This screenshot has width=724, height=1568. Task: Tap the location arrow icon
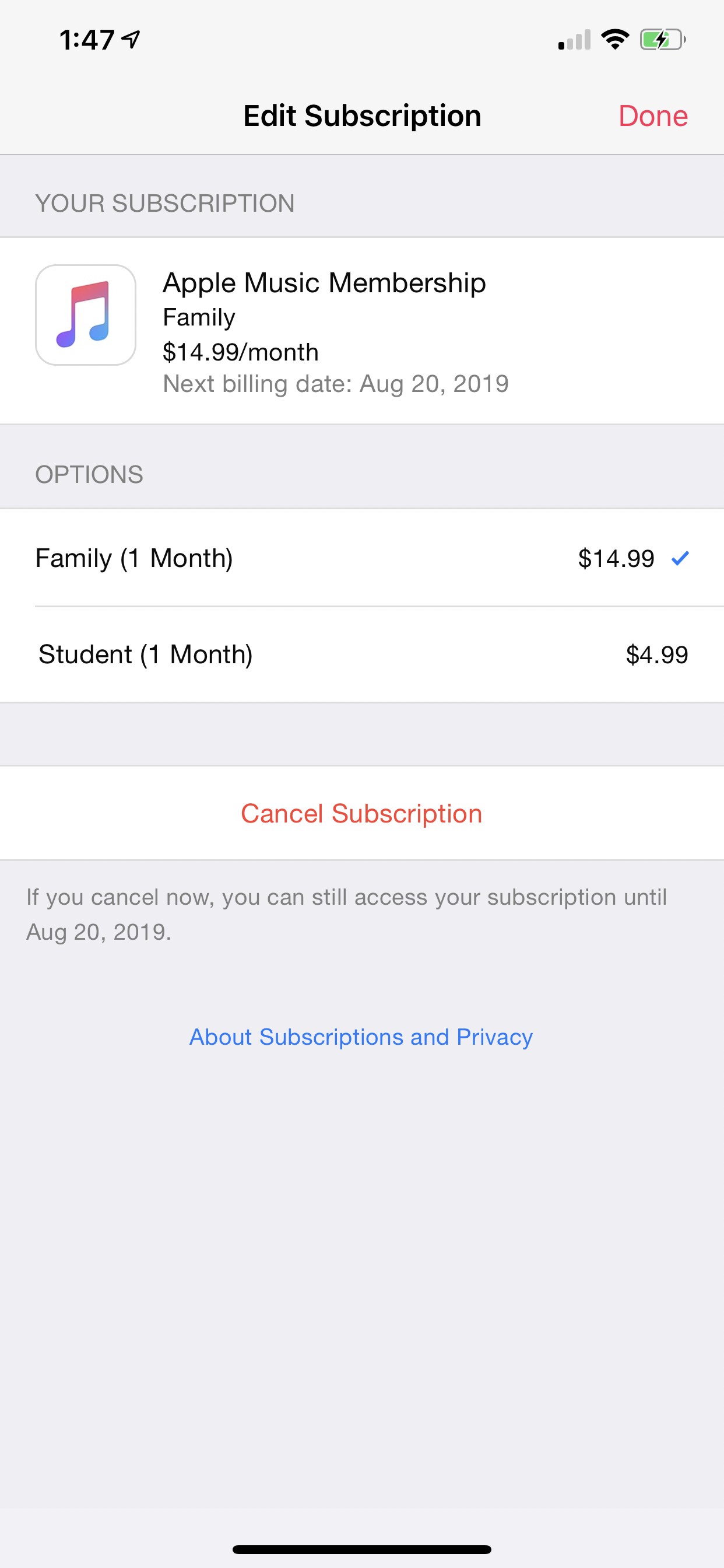[131, 40]
